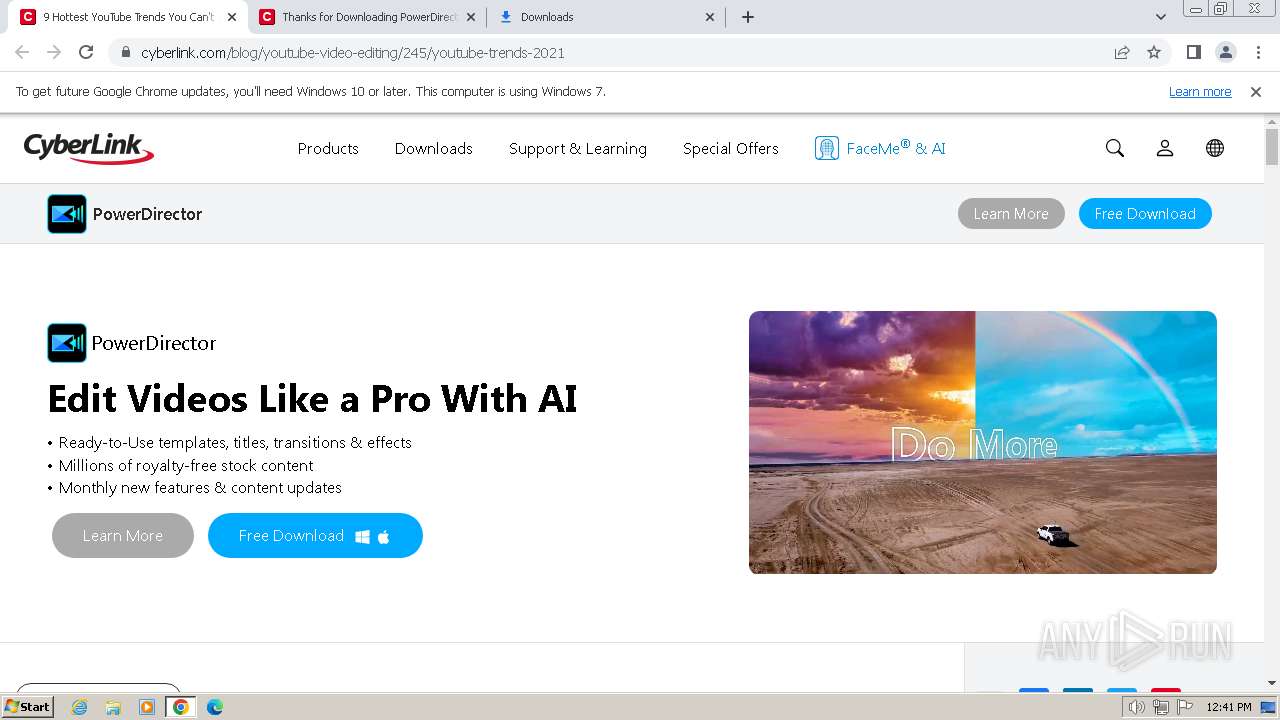
Task: Click 'Millions of royalty-free stock content' text
Action: pos(186,465)
